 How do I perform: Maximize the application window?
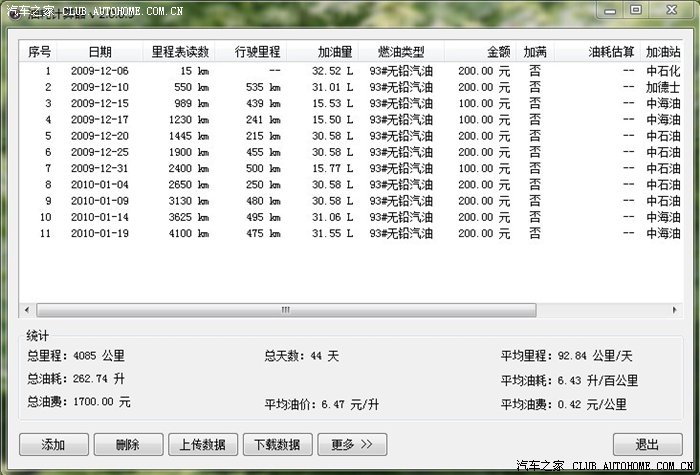pos(636,10)
